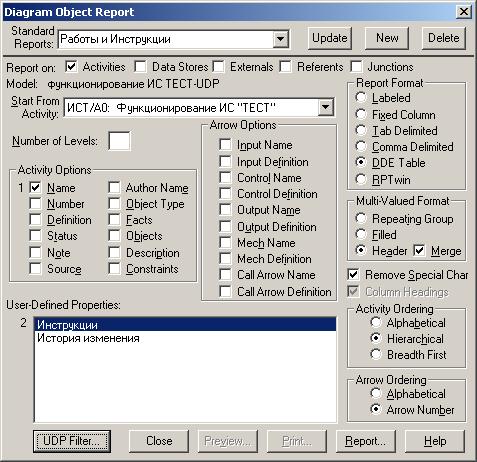477x462 pixels.
Task: Enable Control Definition arrow option
Action: pyautogui.click(x=225, y=193)
